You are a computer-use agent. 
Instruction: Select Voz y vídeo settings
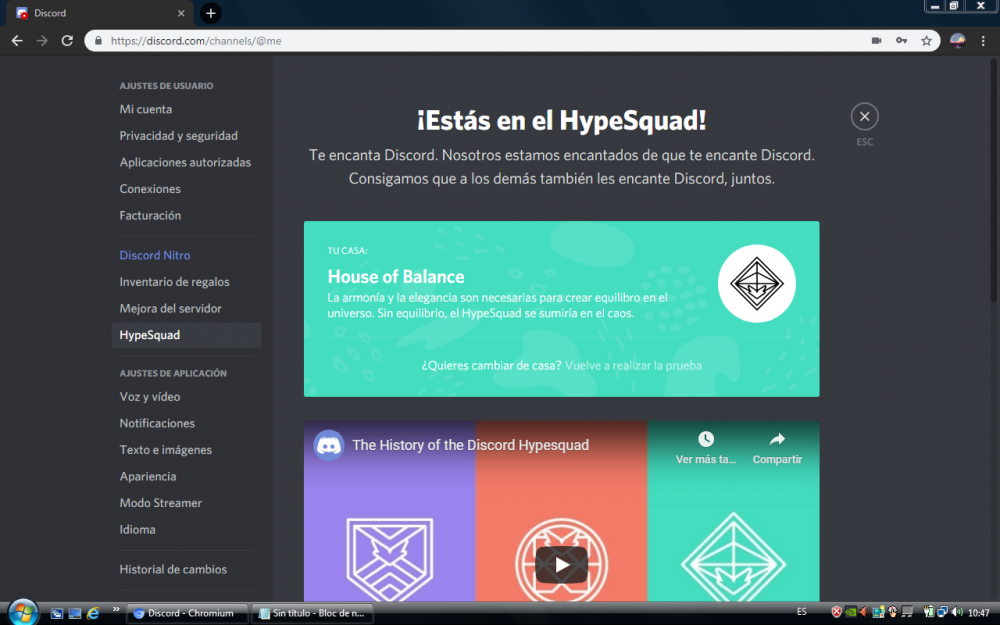[x=150, y=397]
